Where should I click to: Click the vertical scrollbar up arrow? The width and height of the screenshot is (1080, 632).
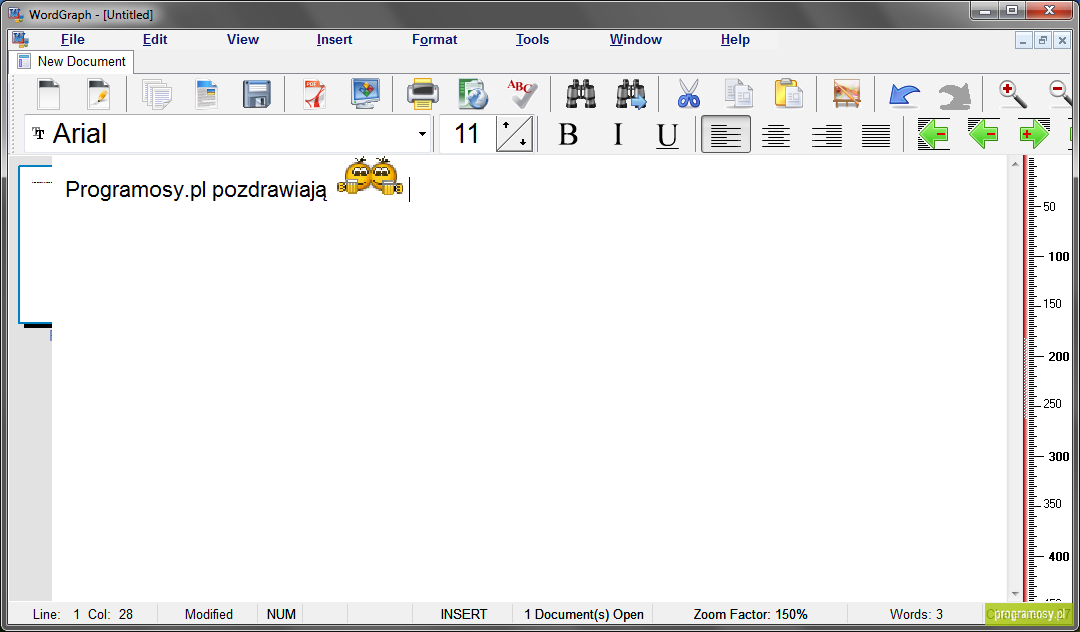(x=1015, y=164)
